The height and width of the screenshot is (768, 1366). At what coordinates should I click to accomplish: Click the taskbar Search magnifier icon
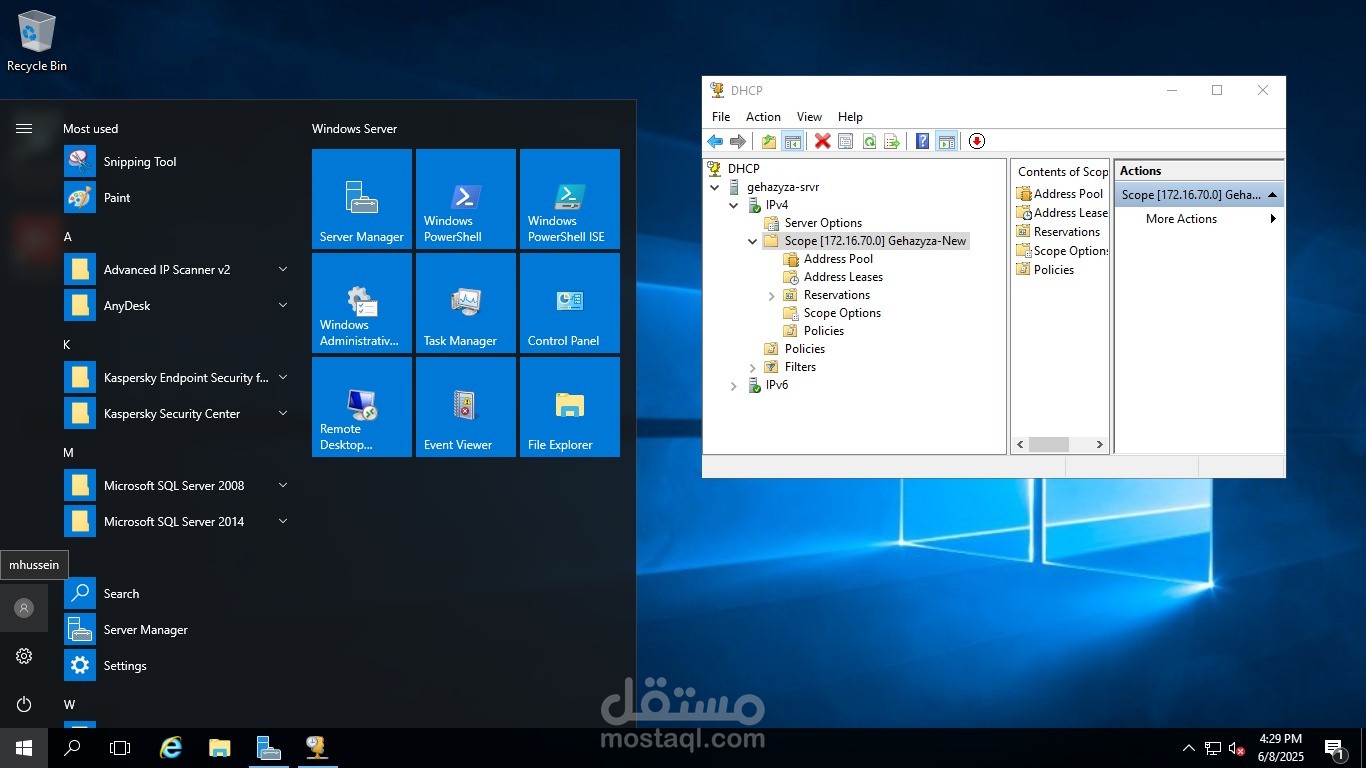pyautogui.click(x=72, y=747)
